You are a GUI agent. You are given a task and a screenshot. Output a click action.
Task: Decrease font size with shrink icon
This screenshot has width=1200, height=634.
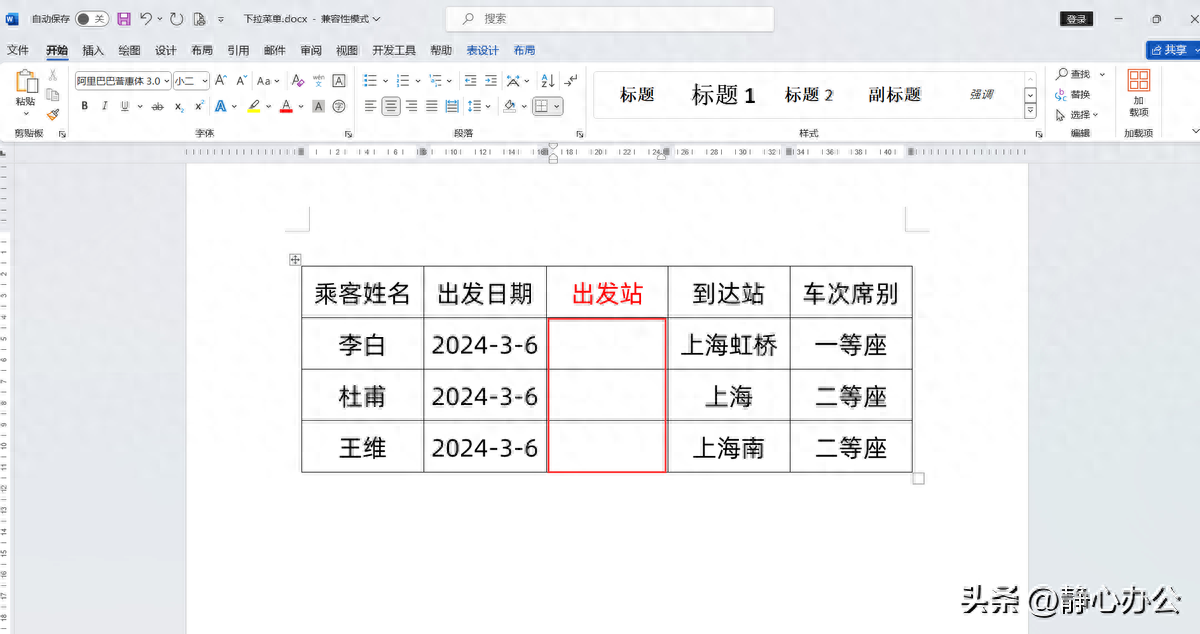click(240, 81)
